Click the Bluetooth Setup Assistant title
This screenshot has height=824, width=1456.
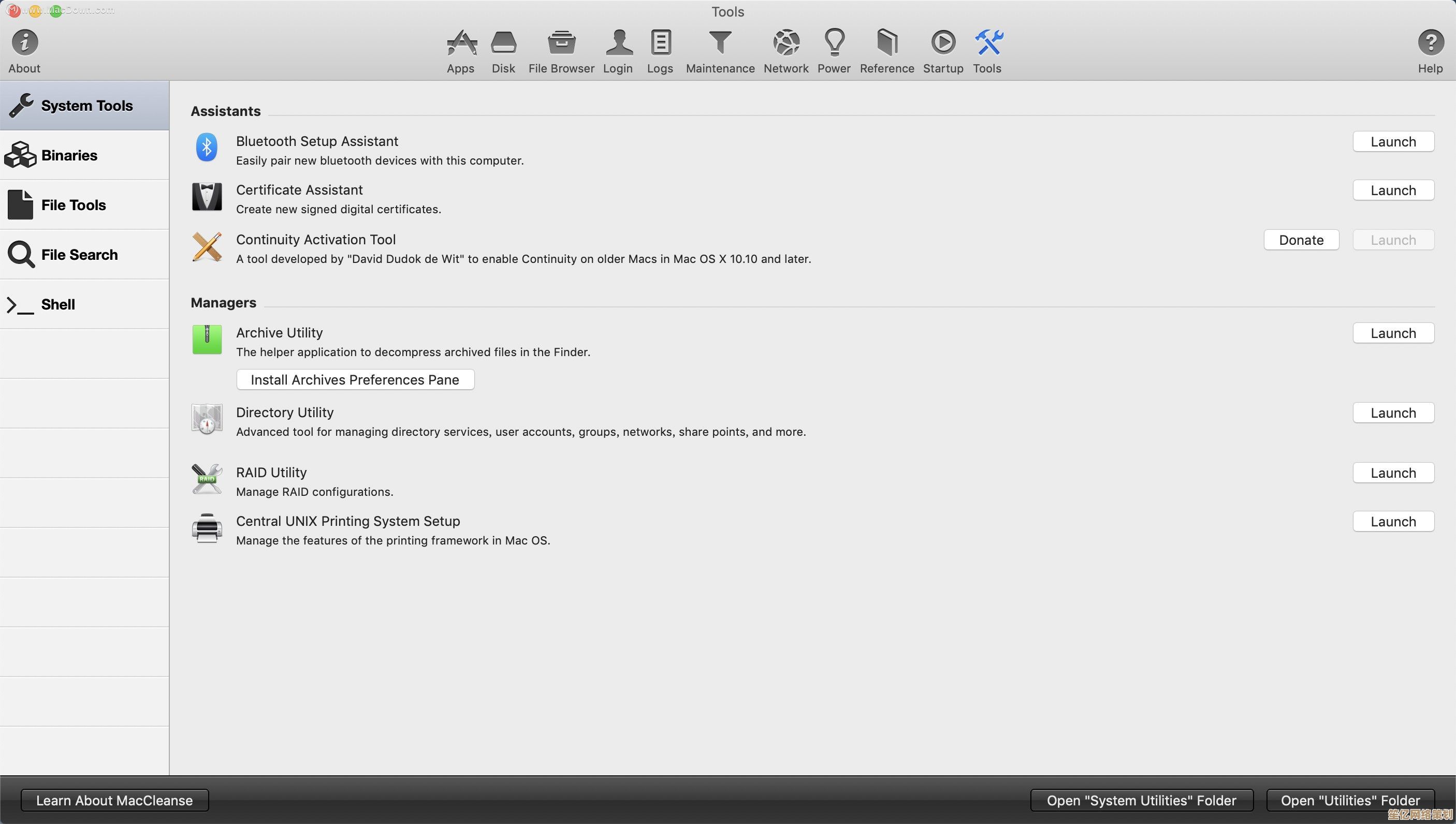click(317, 141)
